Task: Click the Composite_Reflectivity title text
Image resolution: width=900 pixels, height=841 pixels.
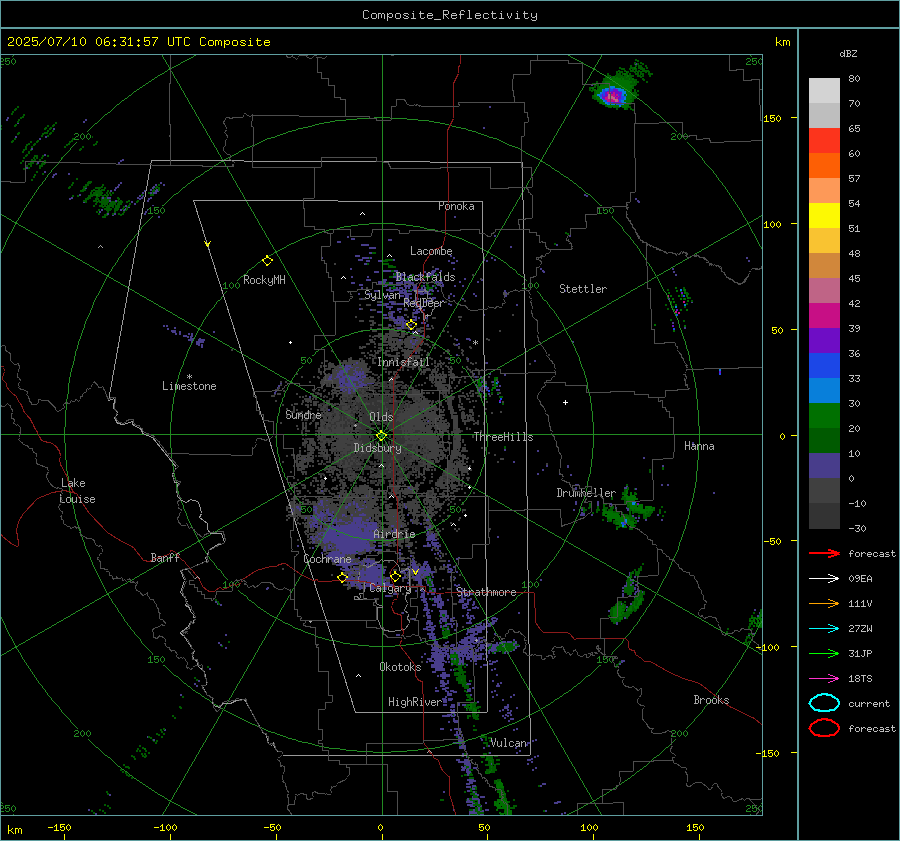Action: point(450,15)
